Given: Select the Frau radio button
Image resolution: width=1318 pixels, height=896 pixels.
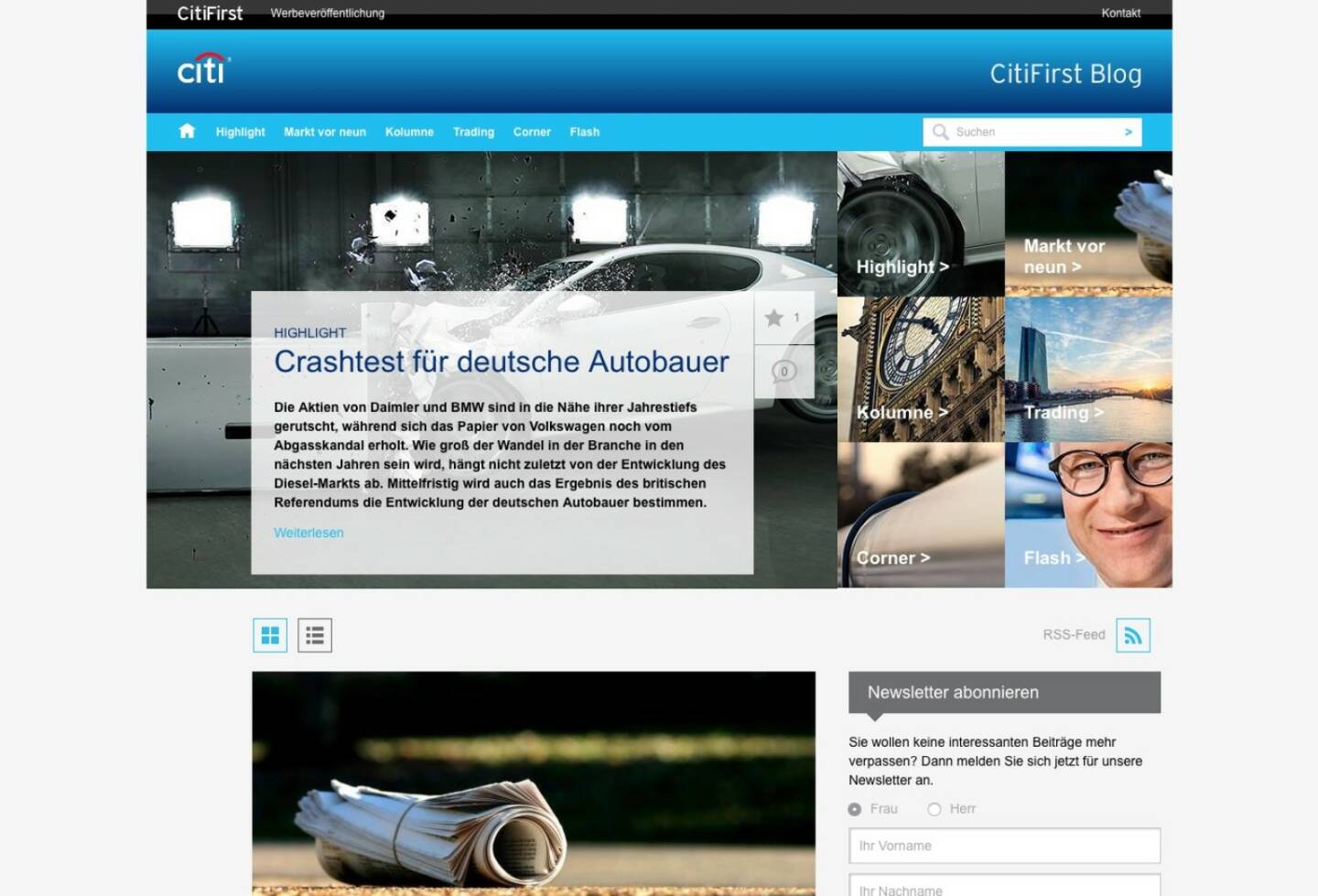Looking at the screenshot, I should click(x=855, y=809).
